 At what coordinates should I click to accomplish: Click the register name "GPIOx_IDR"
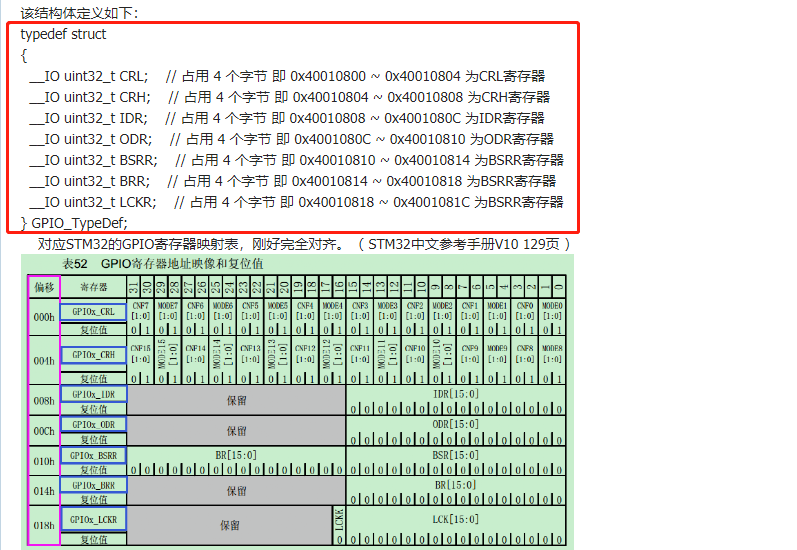click(x=94, y=394)
